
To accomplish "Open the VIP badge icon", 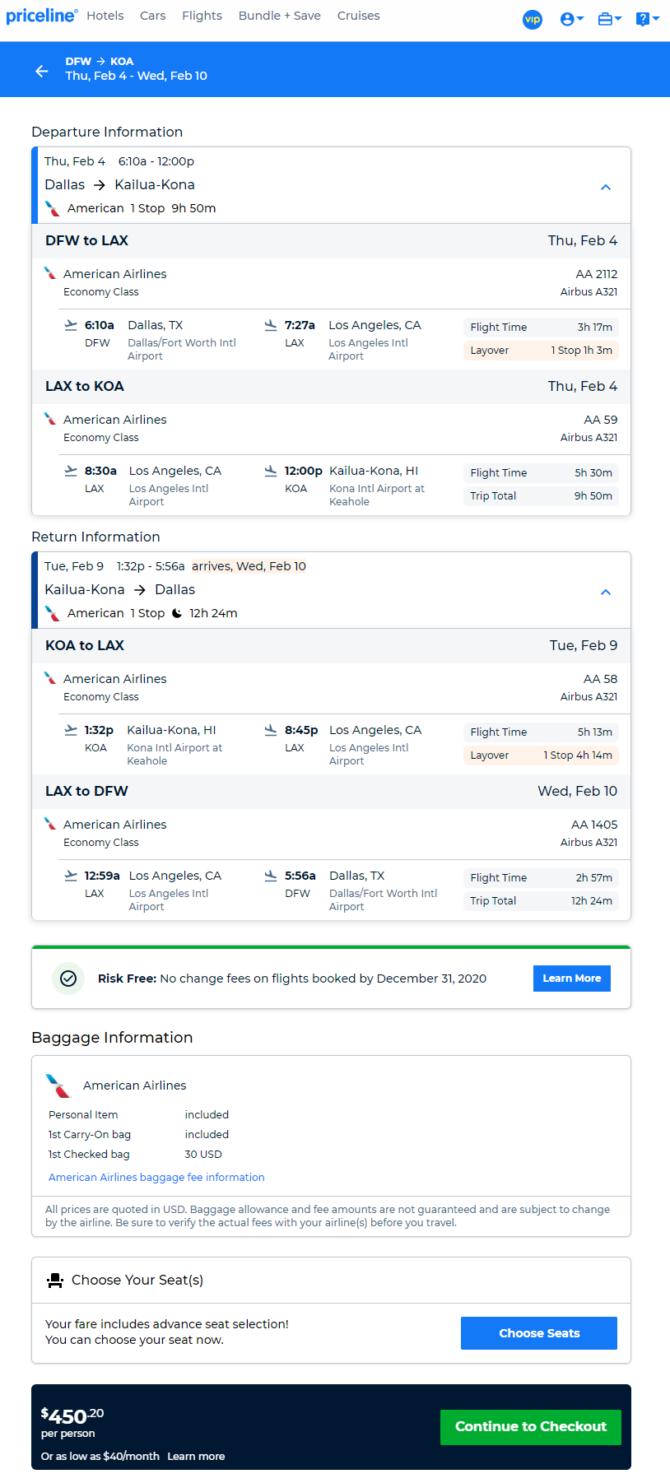I will [x=532, y=19].
